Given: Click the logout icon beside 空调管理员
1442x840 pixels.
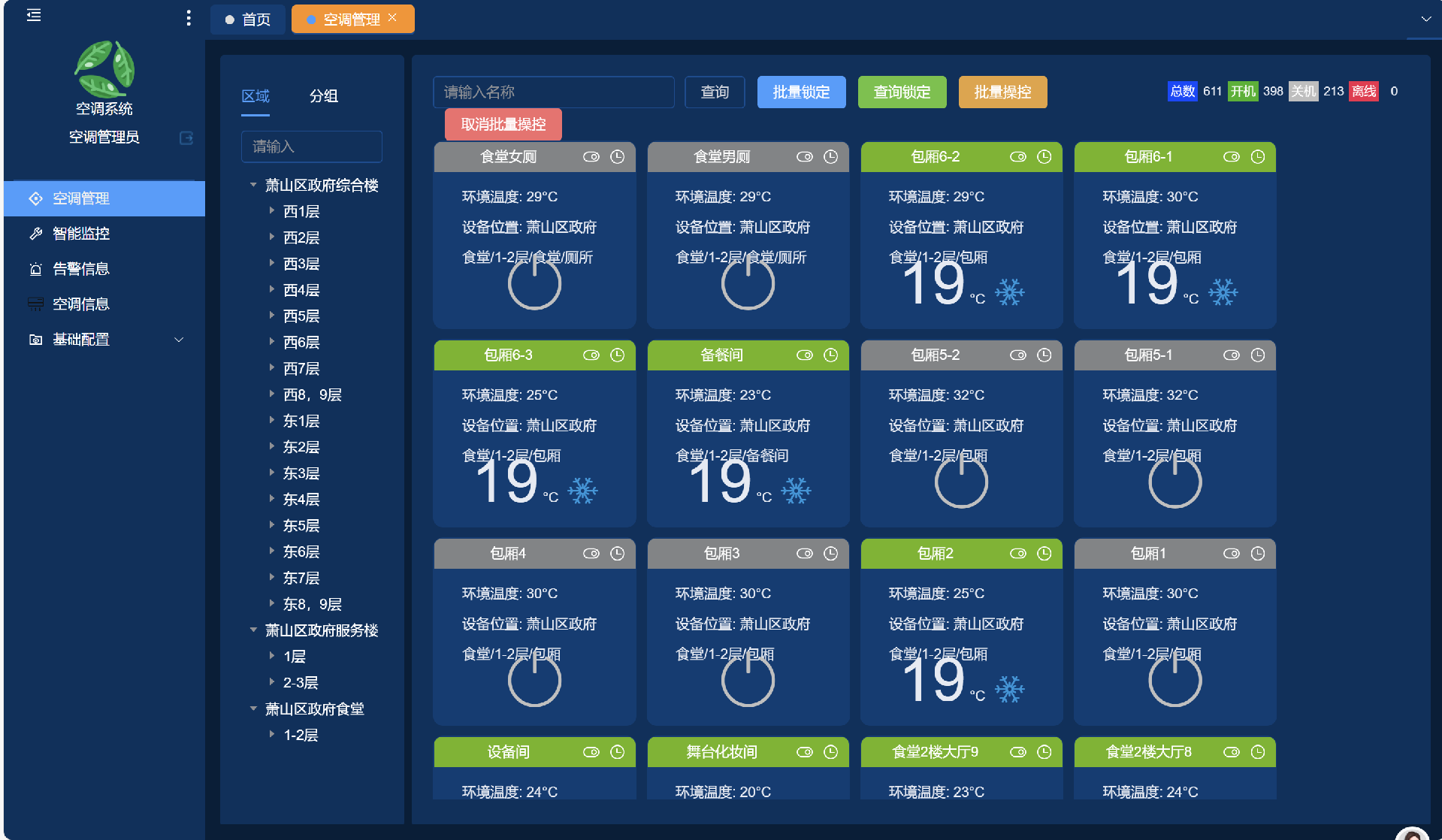Looking at the screenshot, I should [186, 138].
